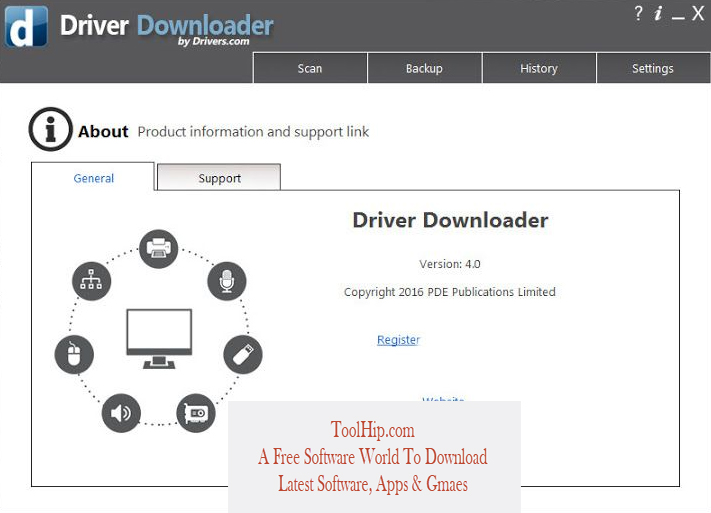Open the Scan tab
Screen dimensions: 711x513
pos(310,68)
